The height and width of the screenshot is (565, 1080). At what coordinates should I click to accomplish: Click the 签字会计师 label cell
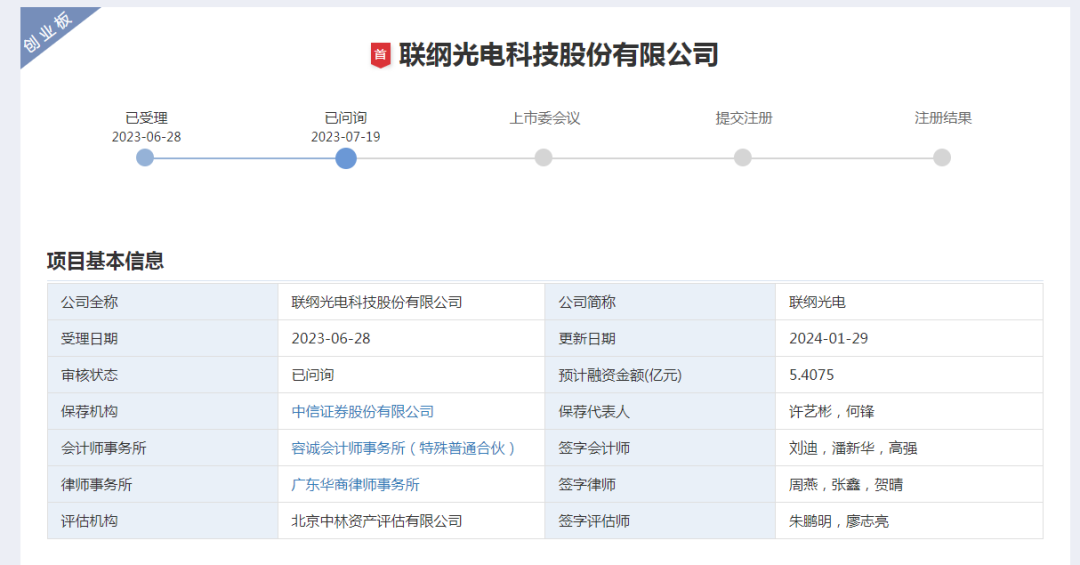point(660,448)
